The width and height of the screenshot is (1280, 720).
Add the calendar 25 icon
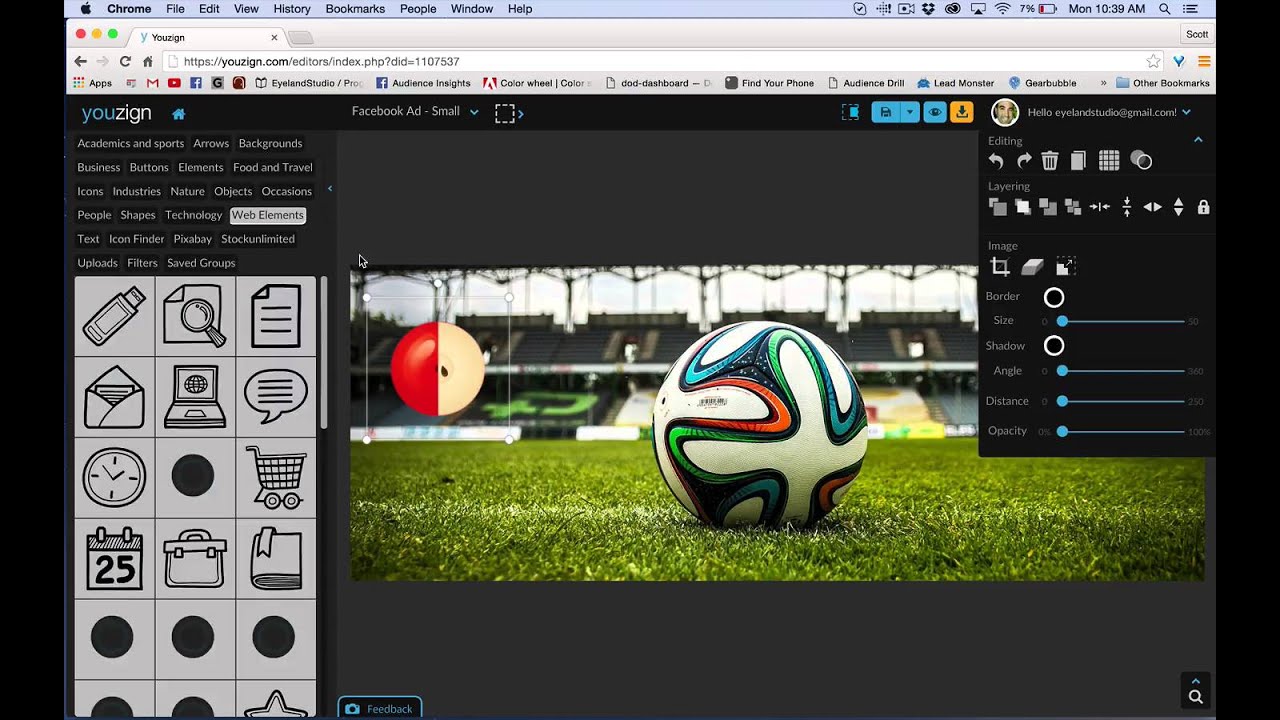[114, 558]
